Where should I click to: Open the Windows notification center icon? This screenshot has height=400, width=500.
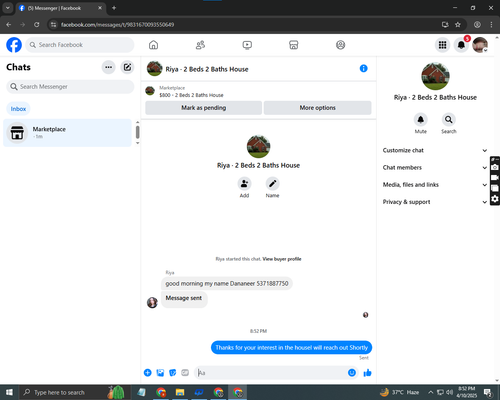click(488, 392)
